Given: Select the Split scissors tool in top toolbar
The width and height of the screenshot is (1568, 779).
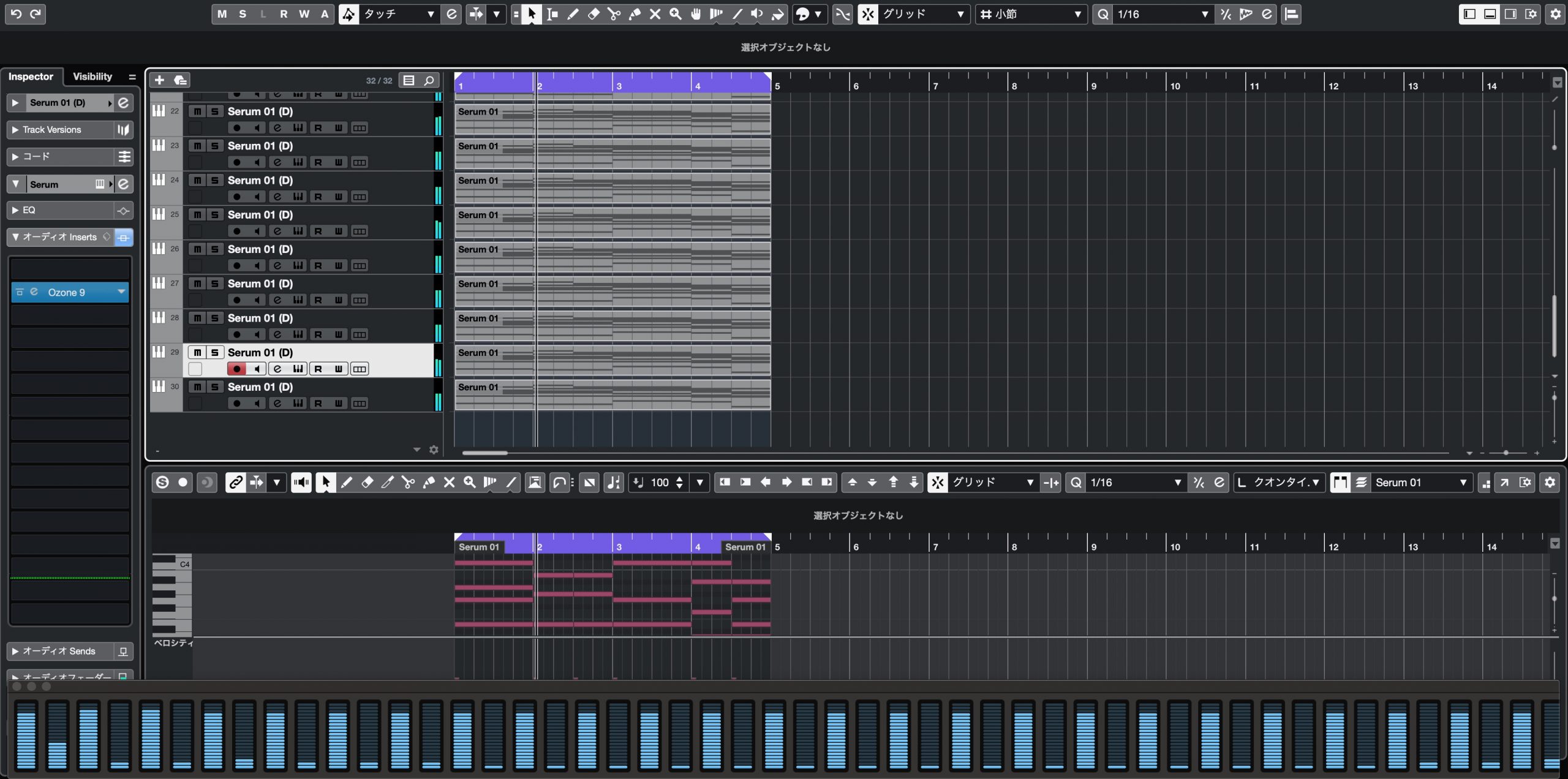Looking at the screenshot, I should coord(614,14).
